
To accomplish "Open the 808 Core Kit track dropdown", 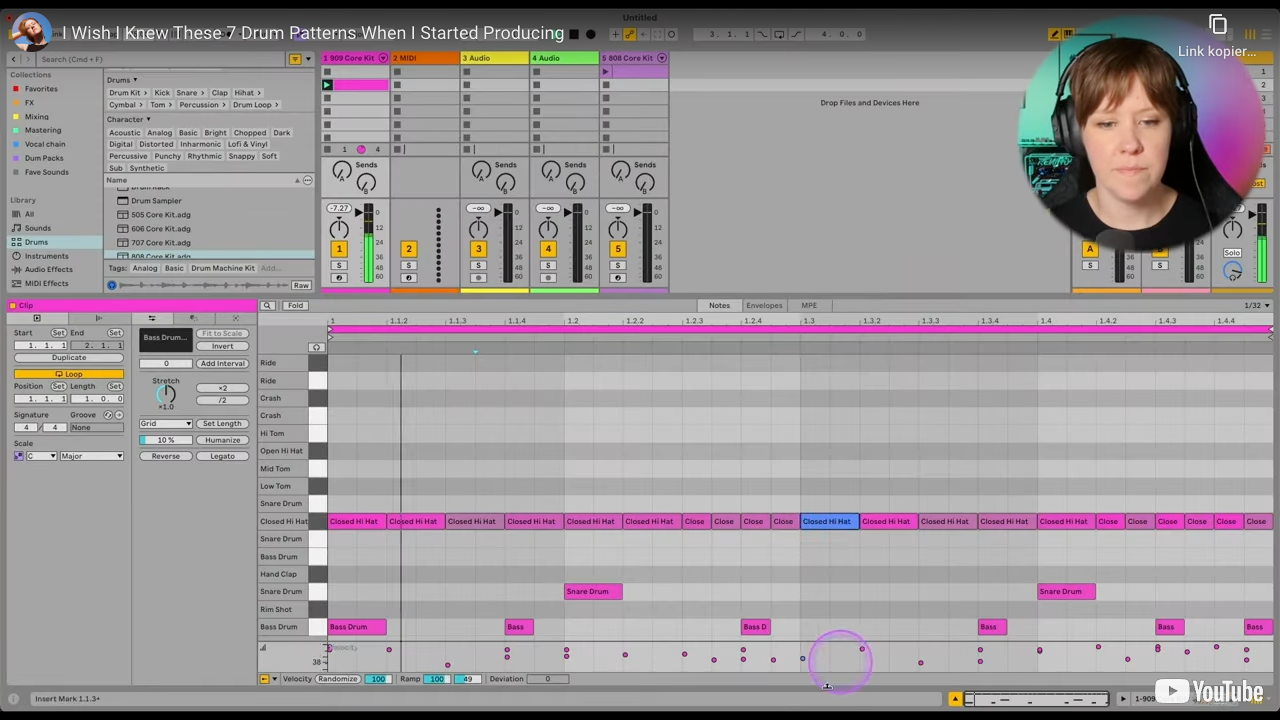I will tap(662, 58).
